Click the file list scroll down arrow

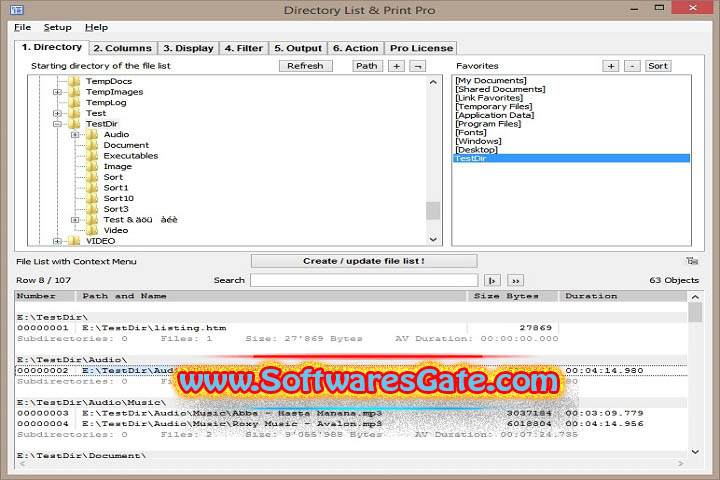click(695, 452)
